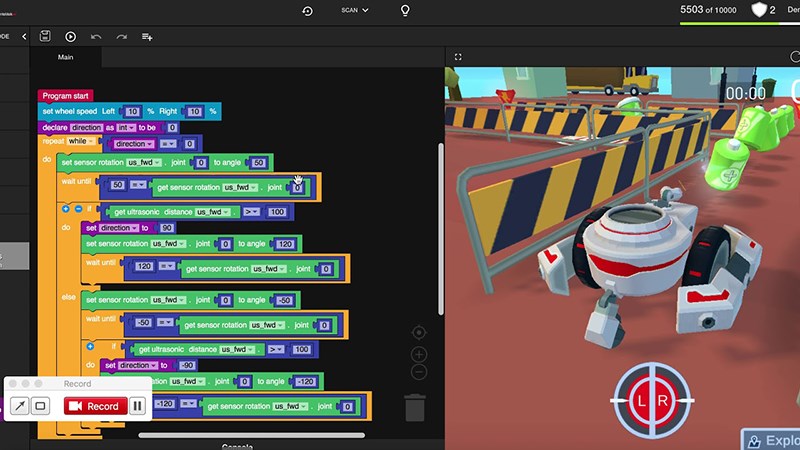Click the redo arrow in the toolbar
Image resolution: width=800 pixels, height=450 pixels.
(x=121, y=37)
